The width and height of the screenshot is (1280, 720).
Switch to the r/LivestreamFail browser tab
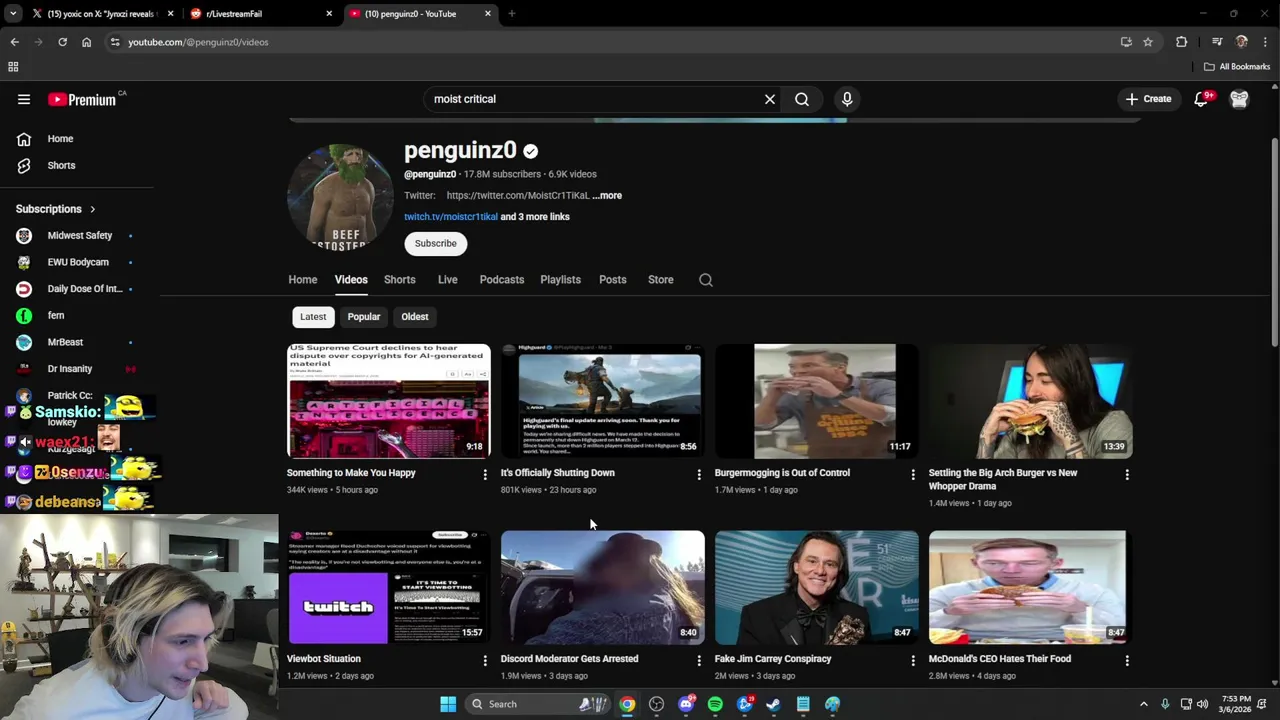pyautogui.click(x=260, y=14)
